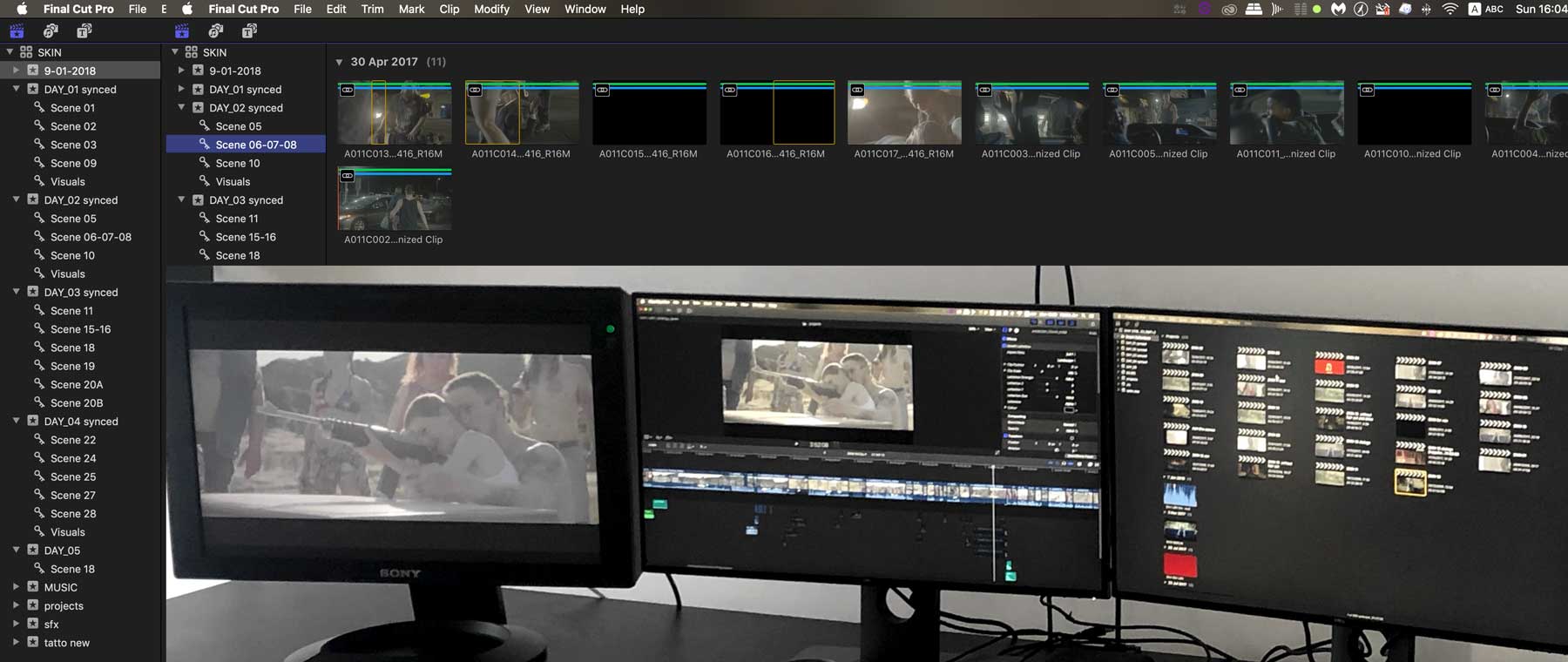Click synced clip badge on A011C017 thumbnail
This screenshot has height=662, width=1568.
857,91
